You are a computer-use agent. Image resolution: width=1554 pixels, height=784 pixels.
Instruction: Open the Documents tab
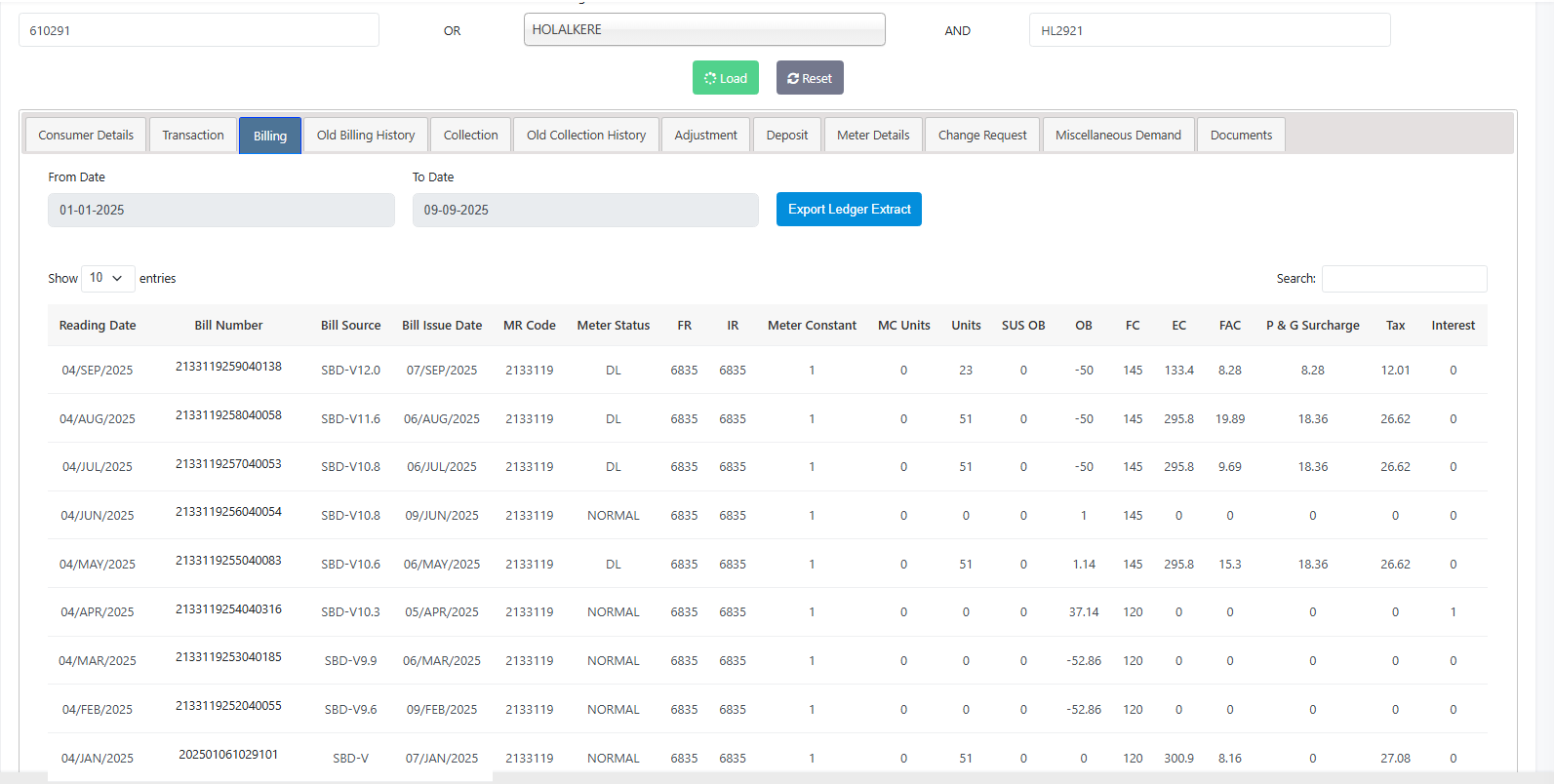[1241, 136]
